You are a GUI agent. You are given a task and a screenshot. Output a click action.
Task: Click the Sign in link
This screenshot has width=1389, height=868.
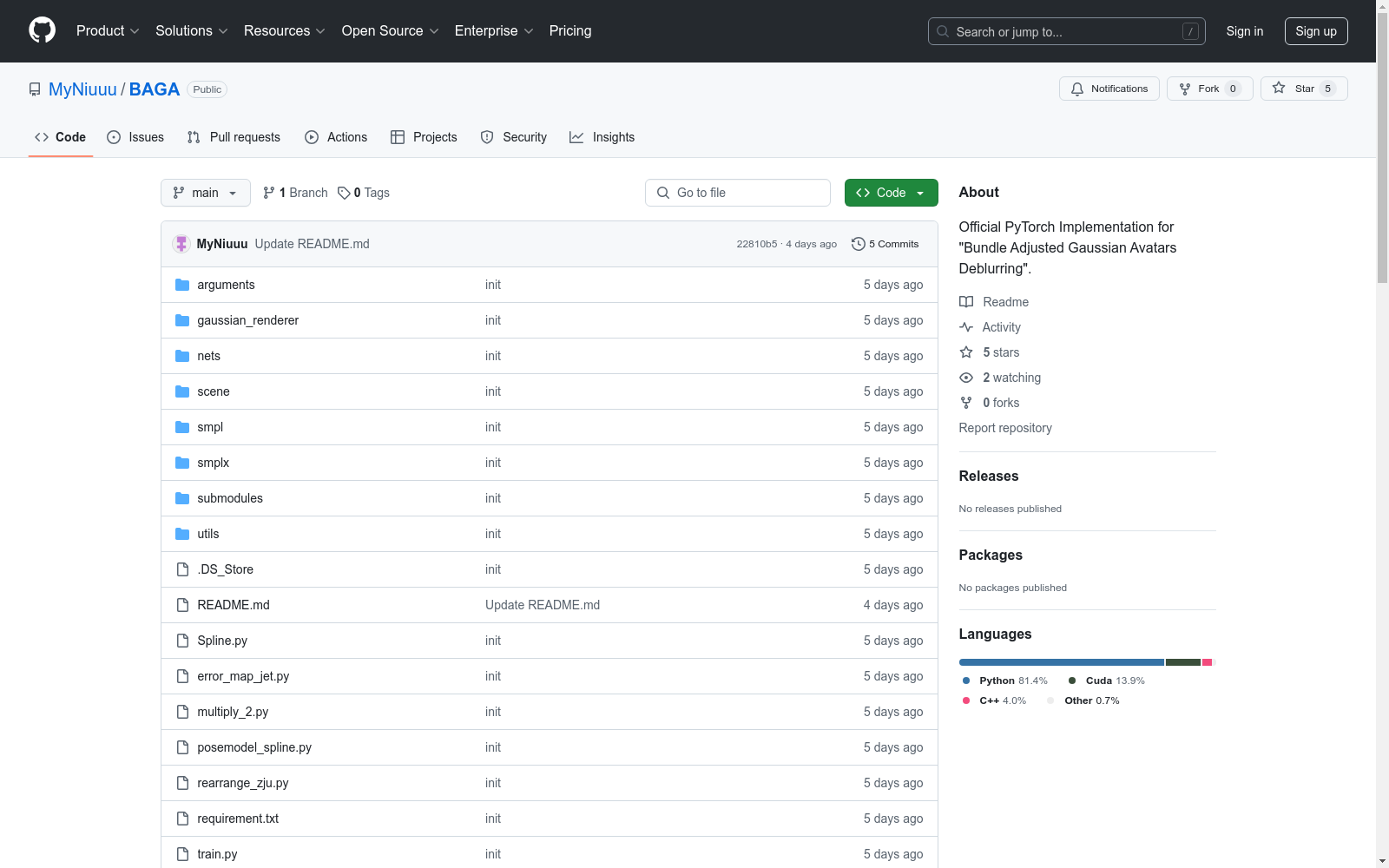(x=1245, y=31)
